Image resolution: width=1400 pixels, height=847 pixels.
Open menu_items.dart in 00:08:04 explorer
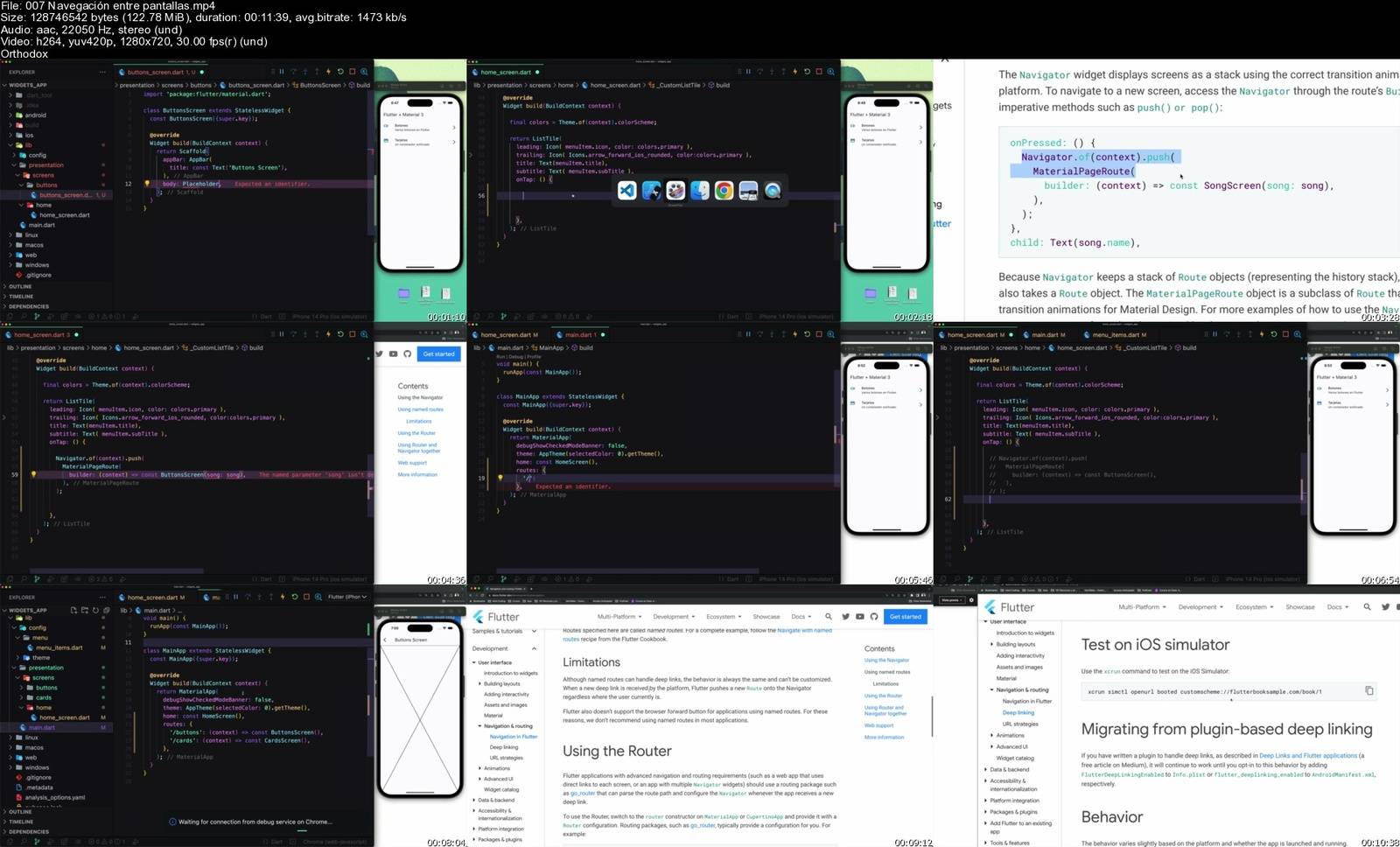pos(60,647)
